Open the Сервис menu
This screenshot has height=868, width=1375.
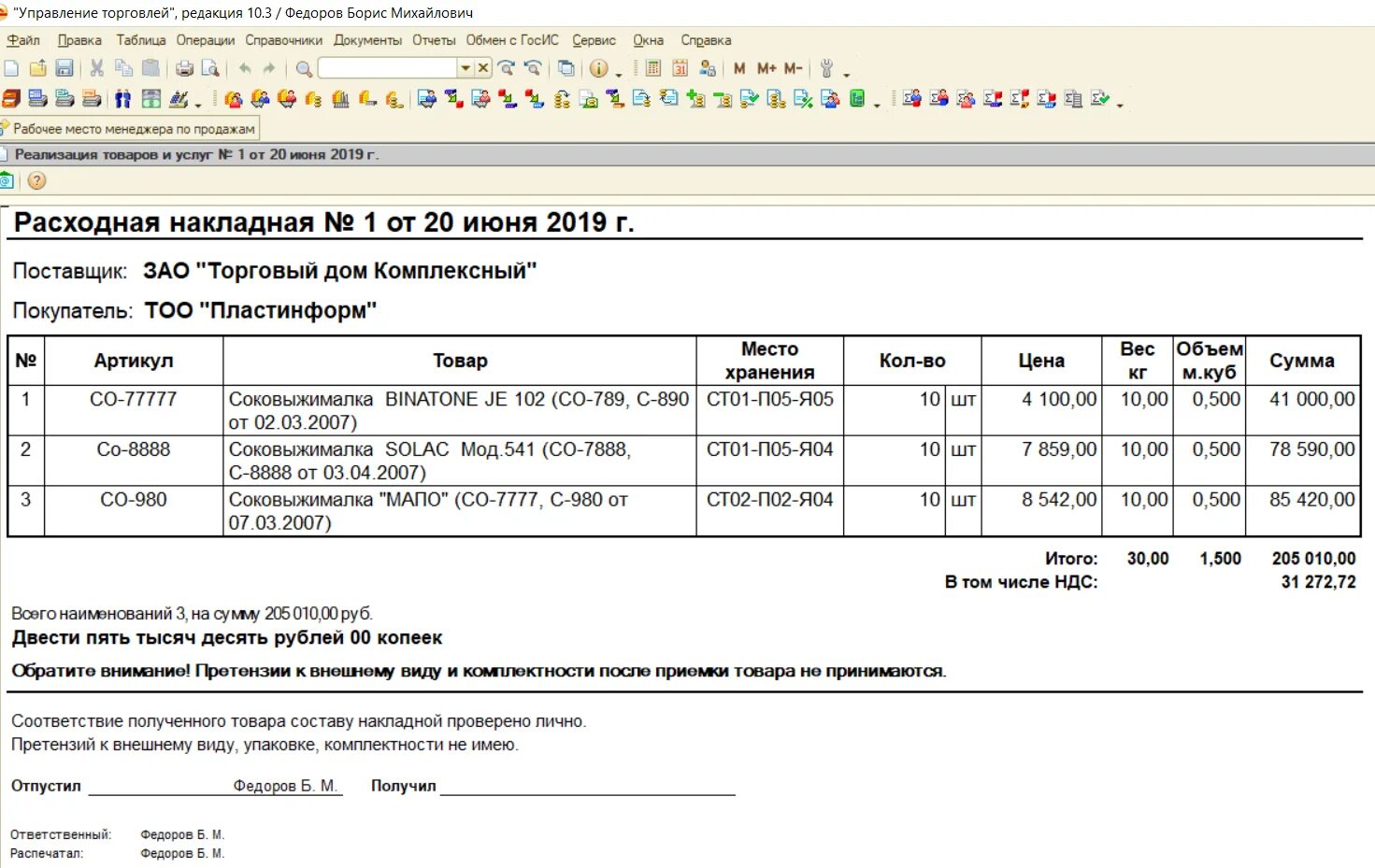pos(594,40)
